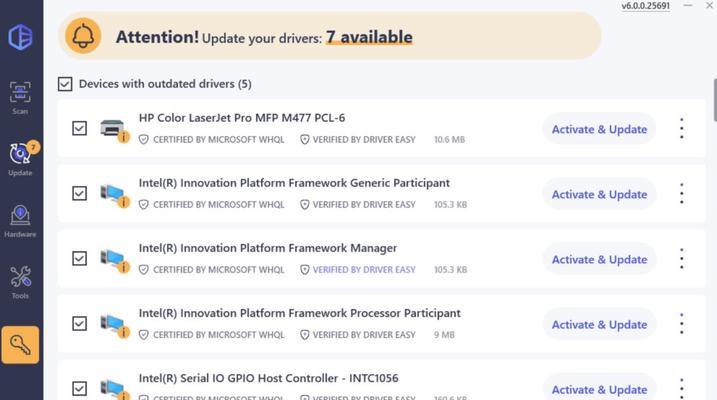Open more options for Serial IO GPIO controller
717x400 pixels.
(681, 388)
